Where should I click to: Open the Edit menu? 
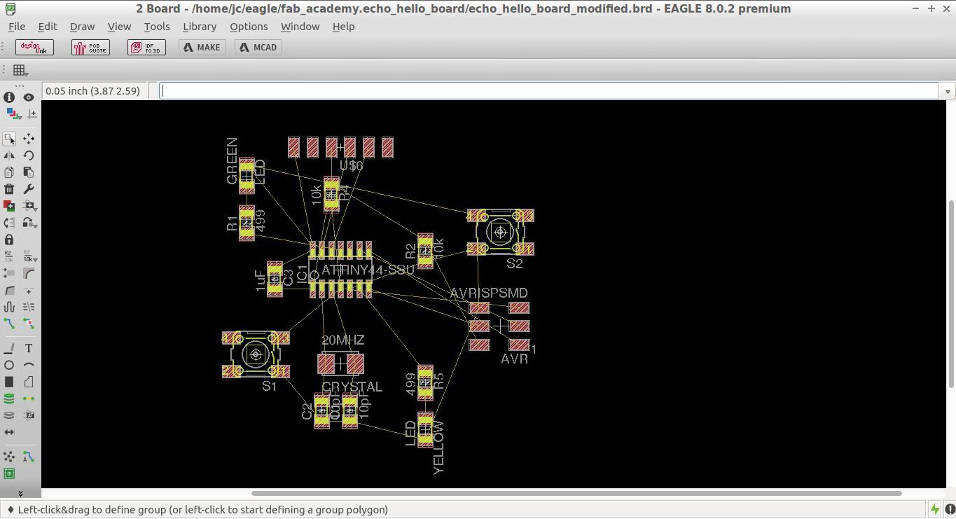coord(47,27)
